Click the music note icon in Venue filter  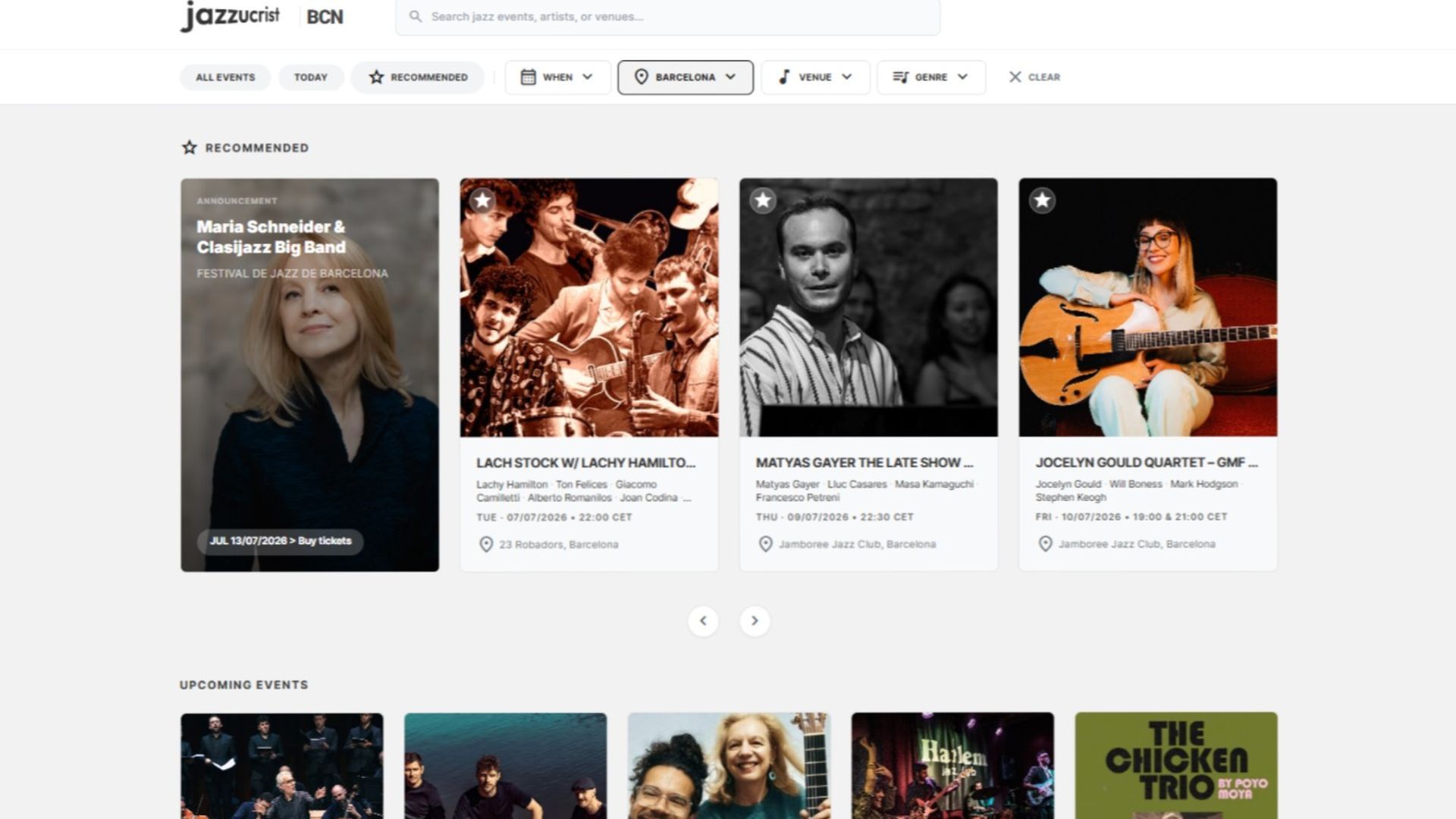coord(784,77)
